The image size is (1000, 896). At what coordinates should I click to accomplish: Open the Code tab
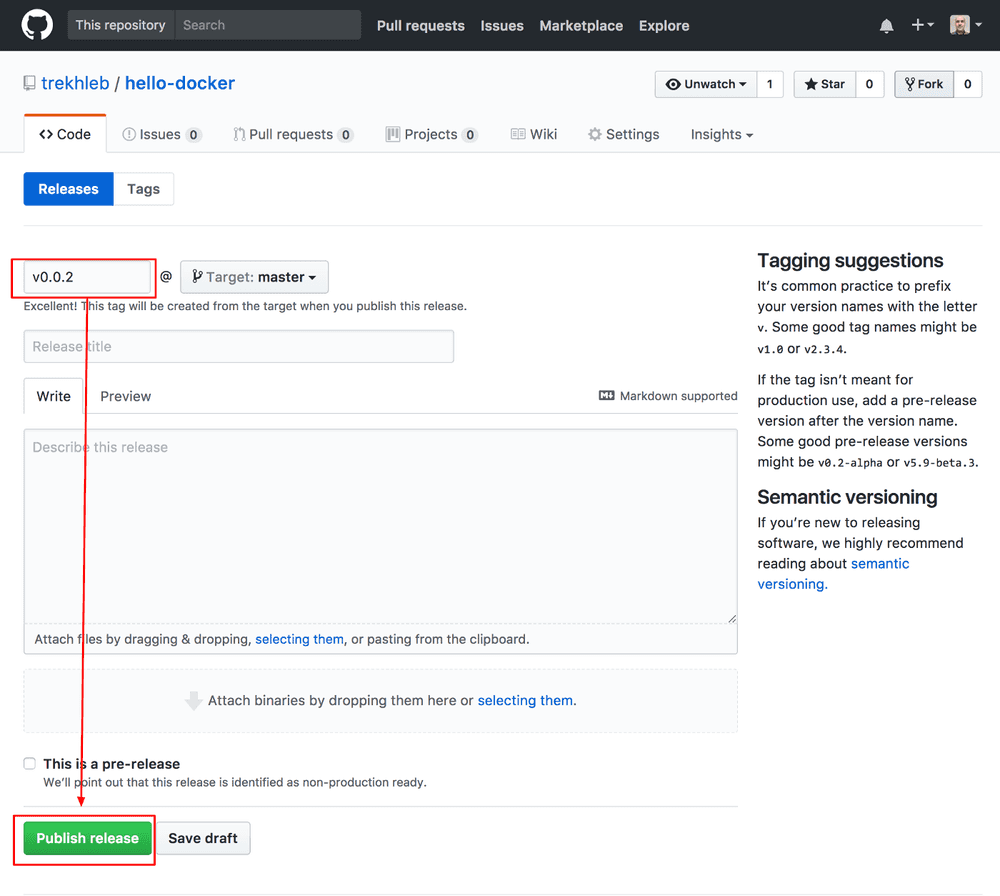point(65,135)
